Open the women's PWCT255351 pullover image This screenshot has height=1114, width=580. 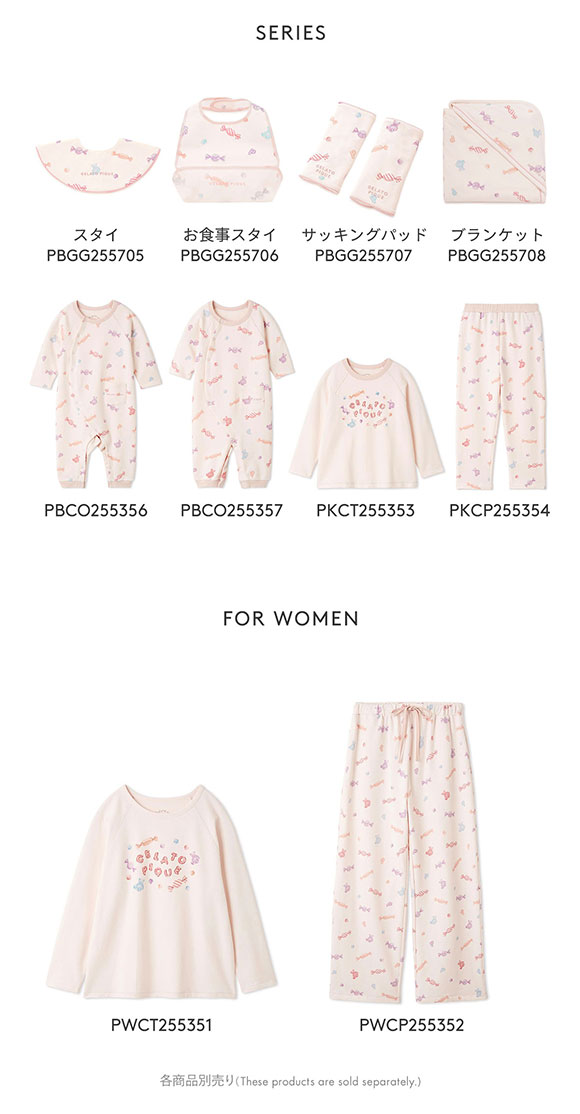click(x=161, y=892)
